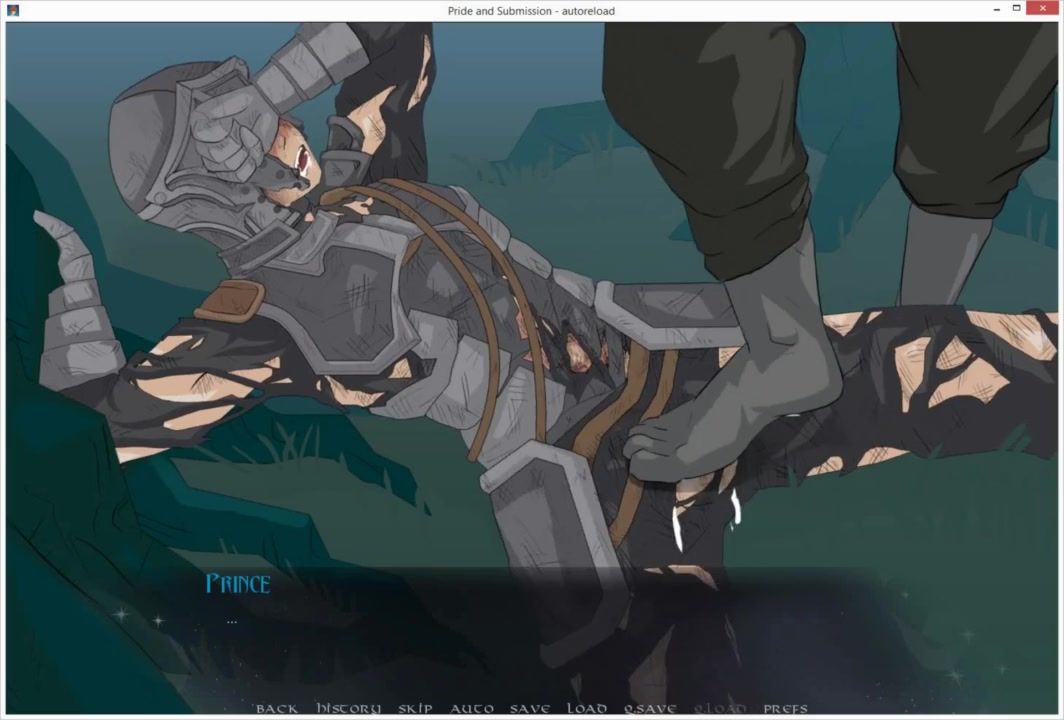The width and height of the screenshot is (1064, 720).
Task: Open the Save screen
Action: tap(529, 708)
